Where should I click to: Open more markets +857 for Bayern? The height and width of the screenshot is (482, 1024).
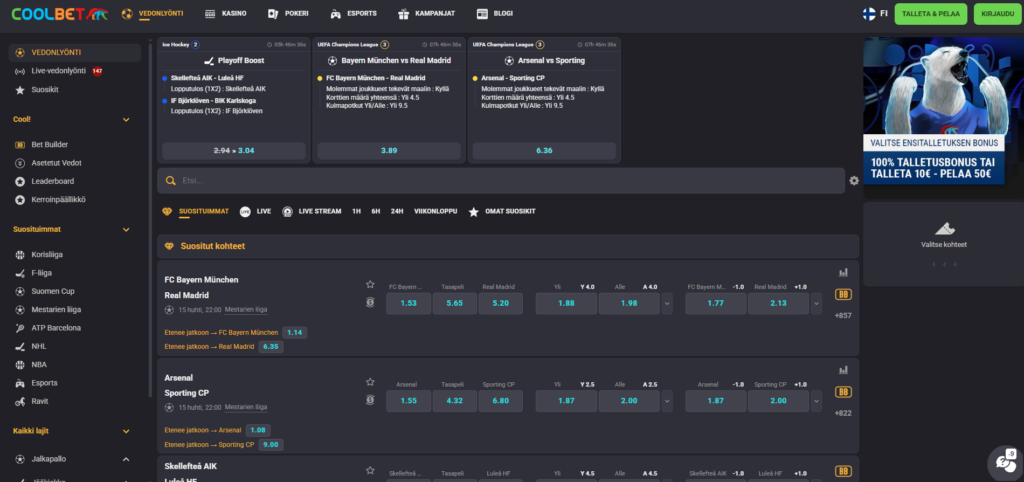(843, 315)
